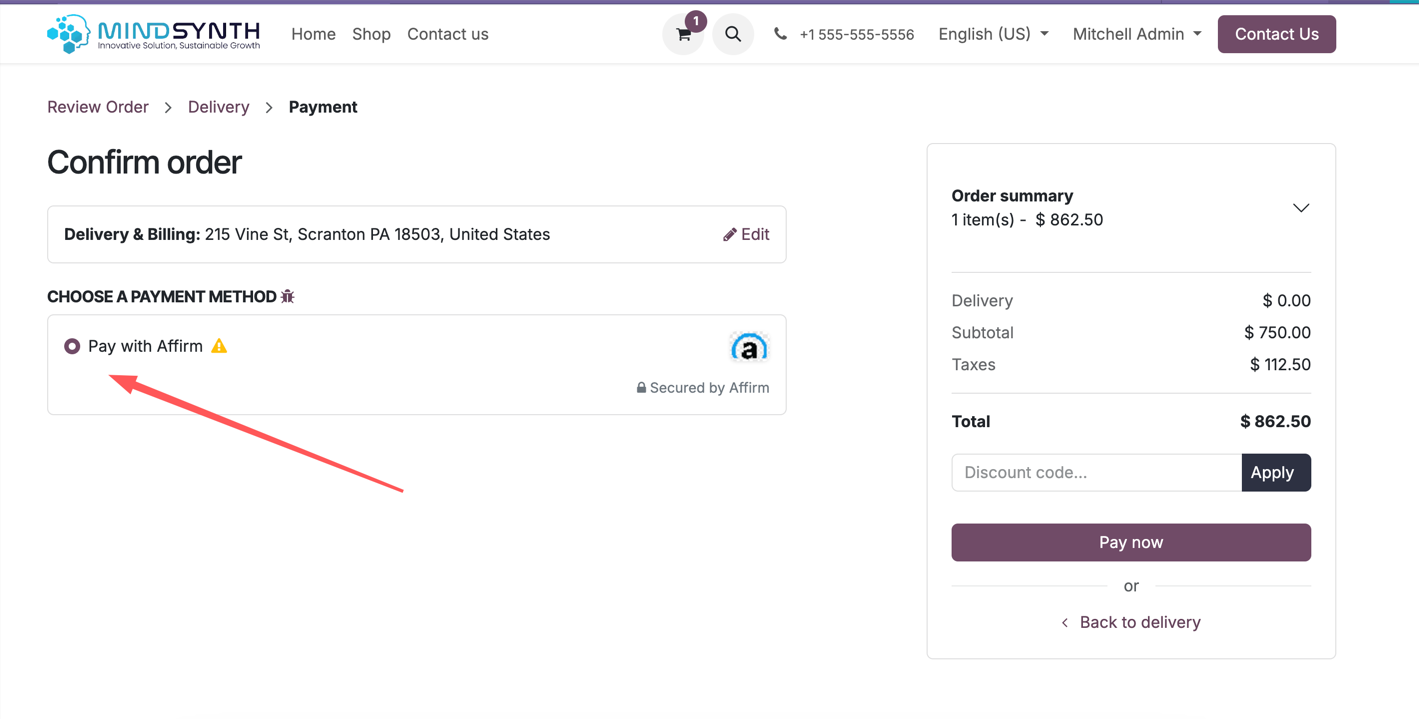Screen dimensions: 1419x719
Task: Open the shopping cart icon
Action: click(684, 35)
